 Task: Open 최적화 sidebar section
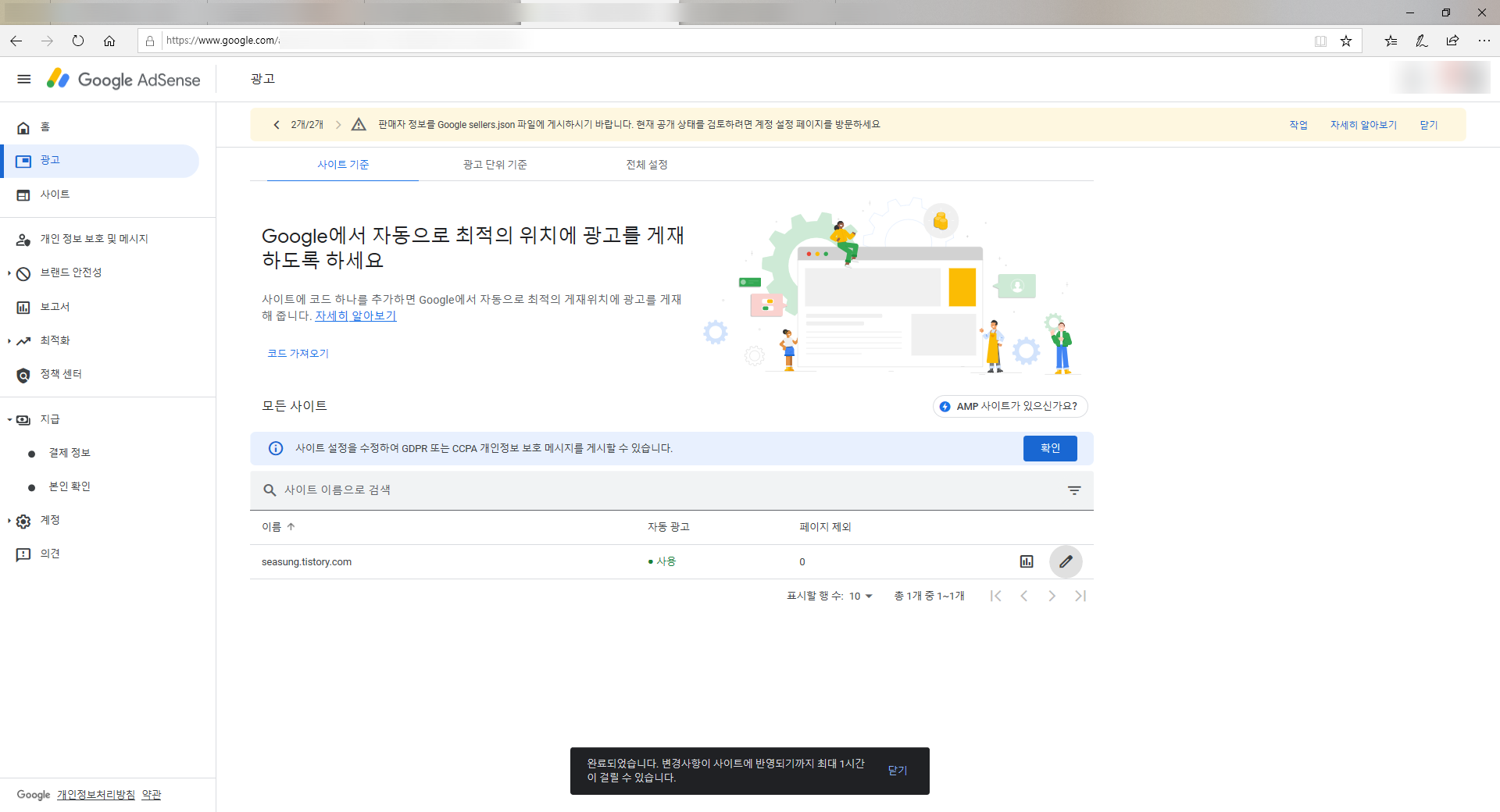55,340
